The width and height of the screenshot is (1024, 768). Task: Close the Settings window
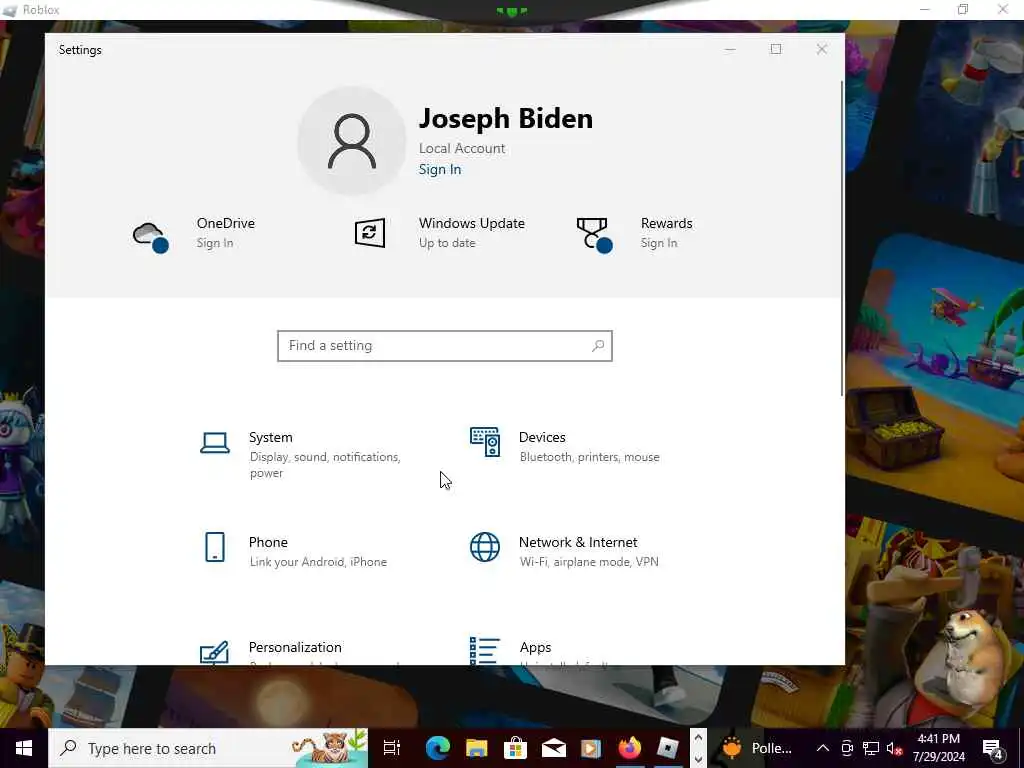[x=822, y=50]
